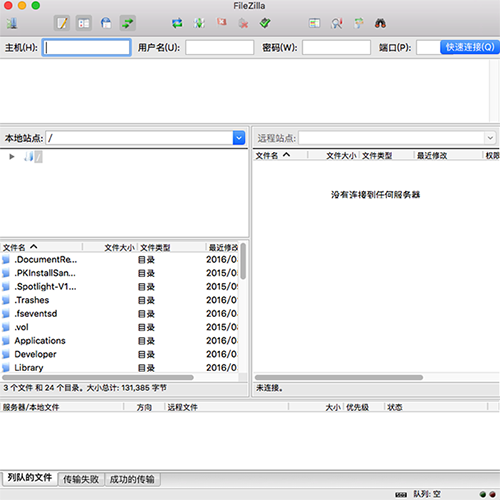Sort local list by 文件类型 column
The width and height of the screenshot is (500, 500).
172,247
